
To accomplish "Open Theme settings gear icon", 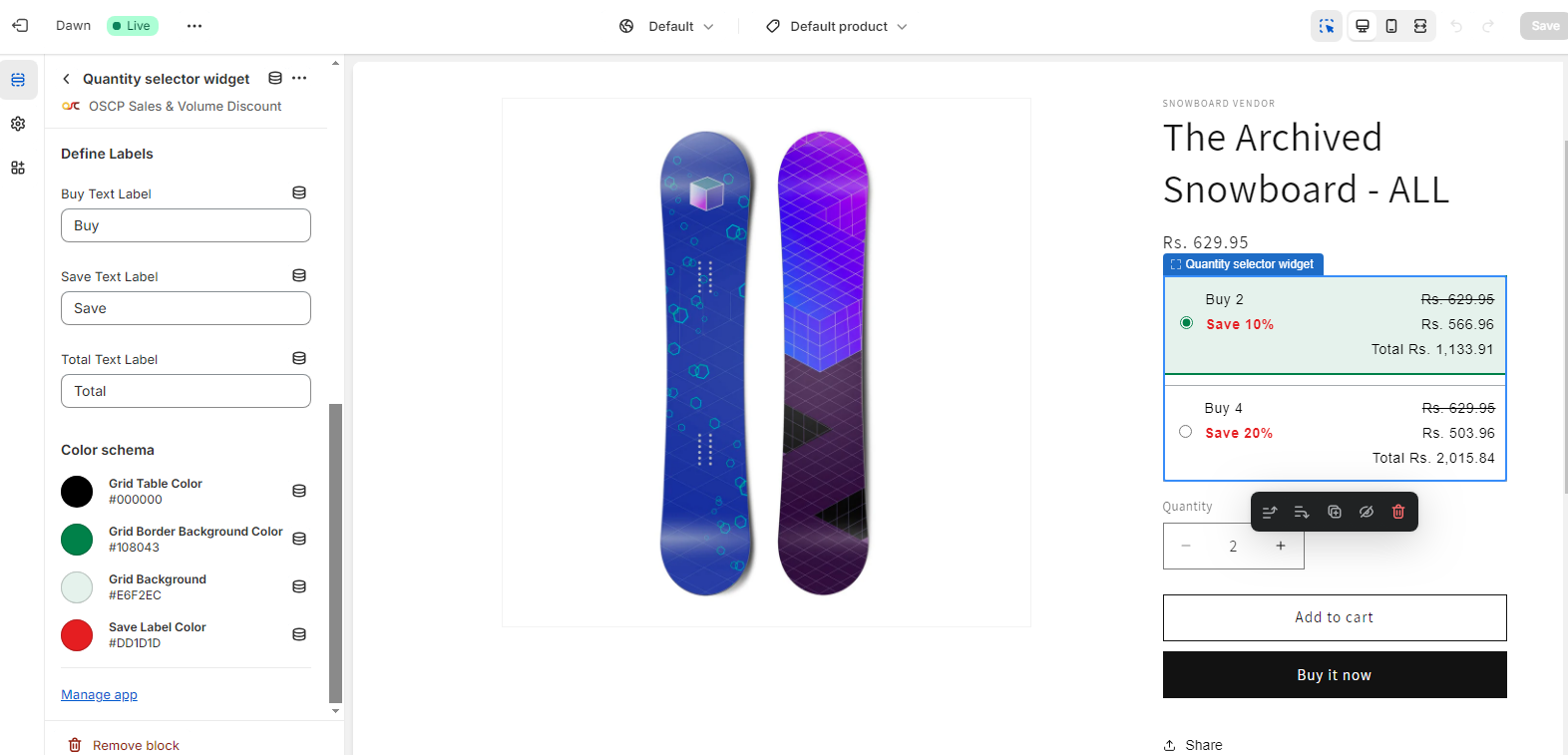I will click(x=18, y=124).
